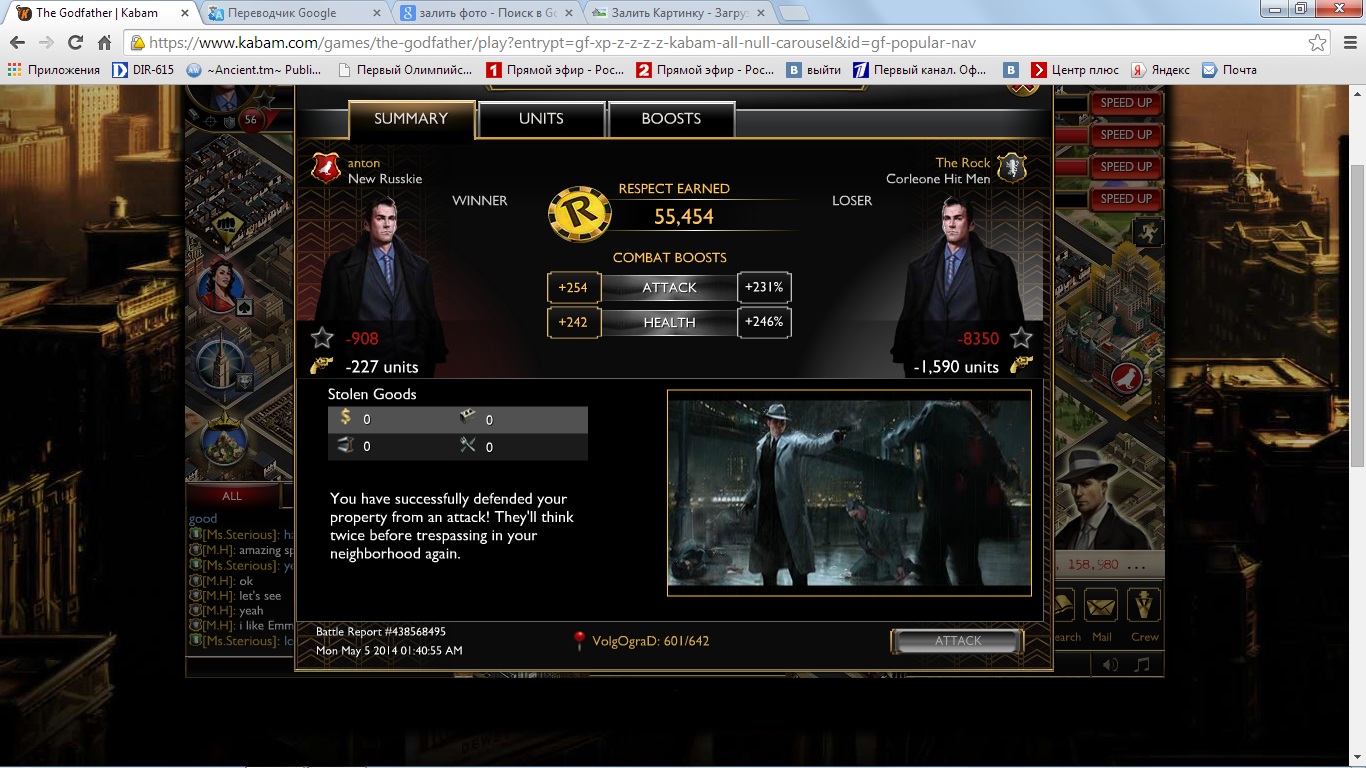Click the gold Respect R coin icon
Image resolution: width=1366 pixels, height=768 pixels.
point(580,213)
